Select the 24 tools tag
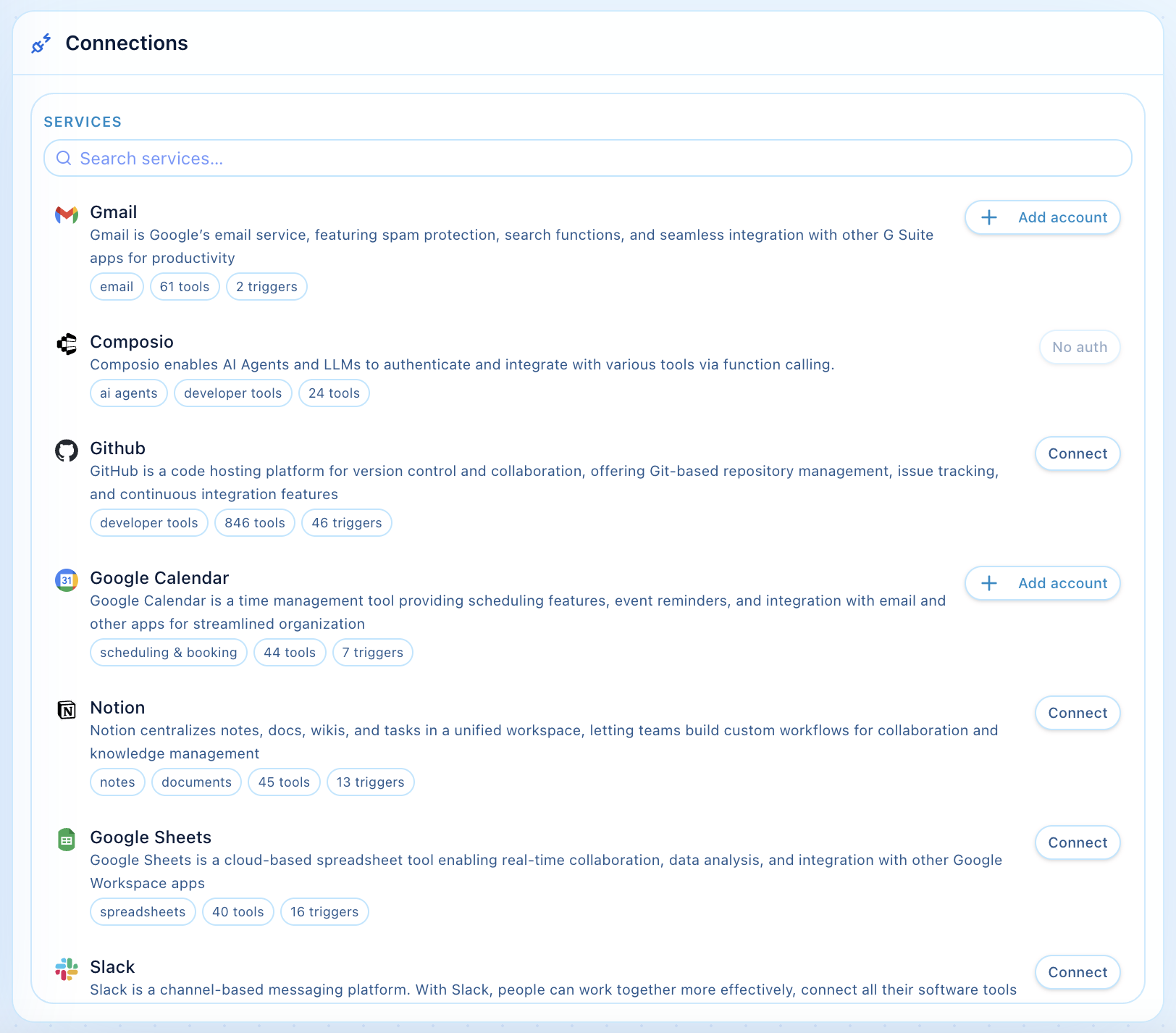Viewport: 1176px width, 1033px height. (334, 393)
